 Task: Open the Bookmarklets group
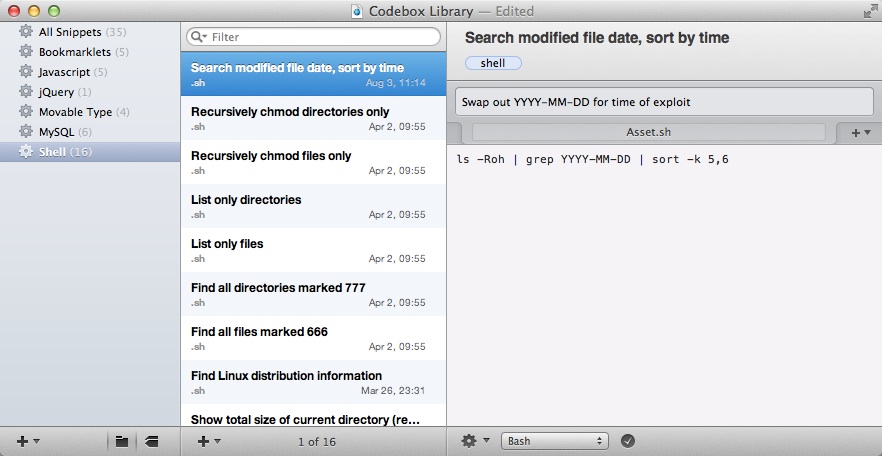pyautogui.click(x=90, y=52)
